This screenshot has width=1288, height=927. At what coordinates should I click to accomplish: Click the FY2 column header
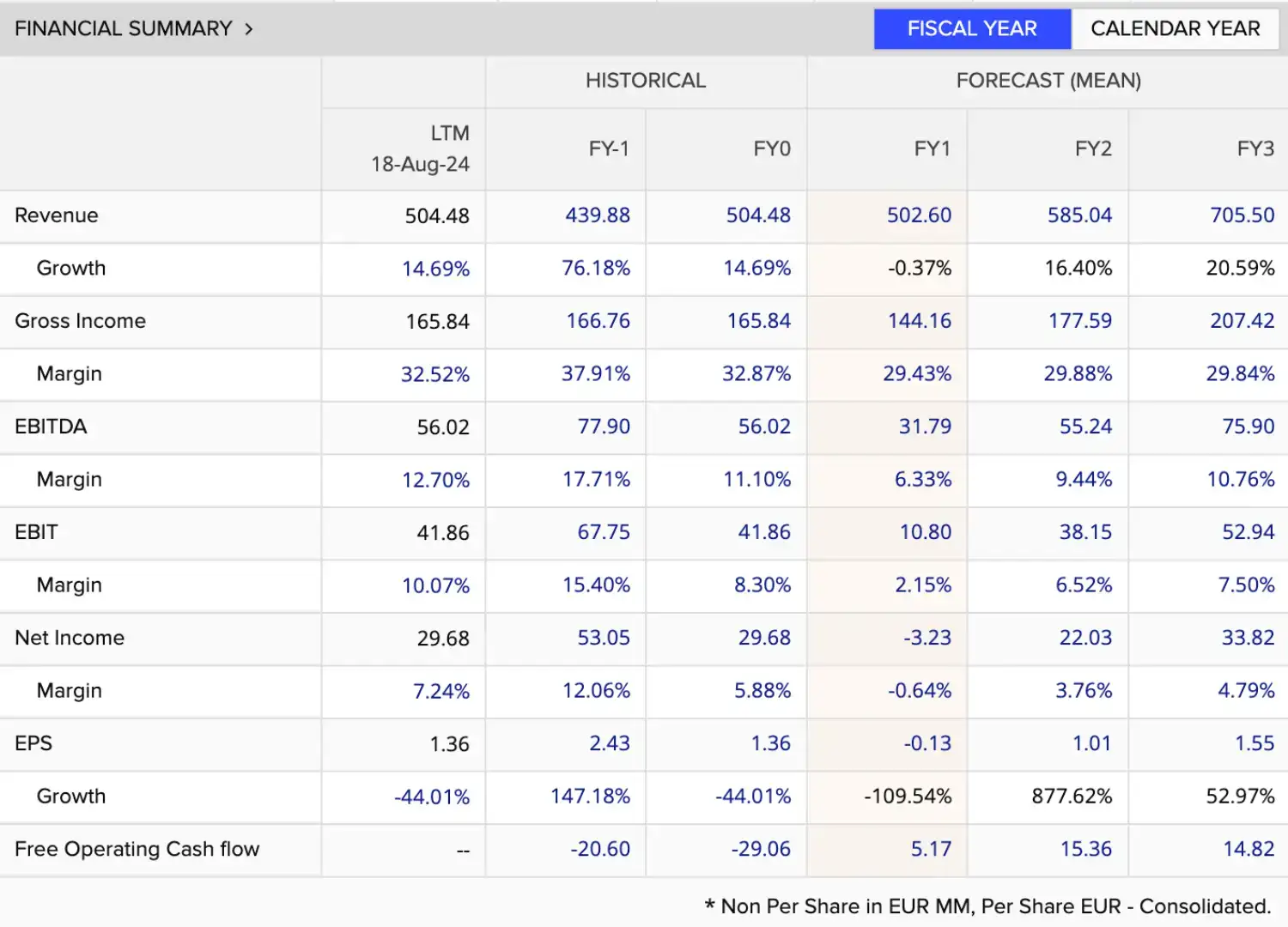(x=1093, y=148)
